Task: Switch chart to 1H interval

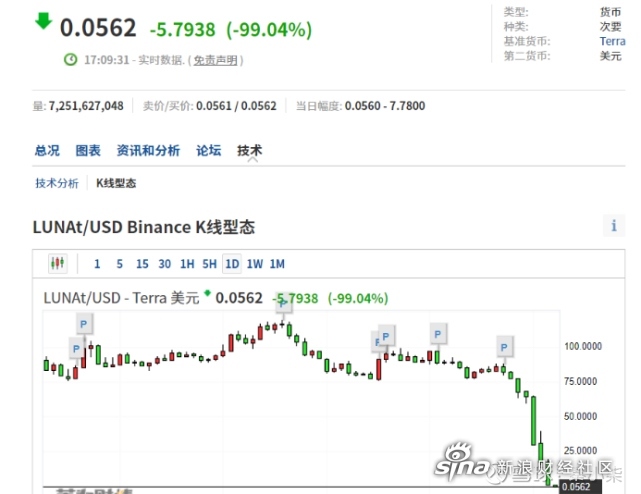Action: (187, 264)
